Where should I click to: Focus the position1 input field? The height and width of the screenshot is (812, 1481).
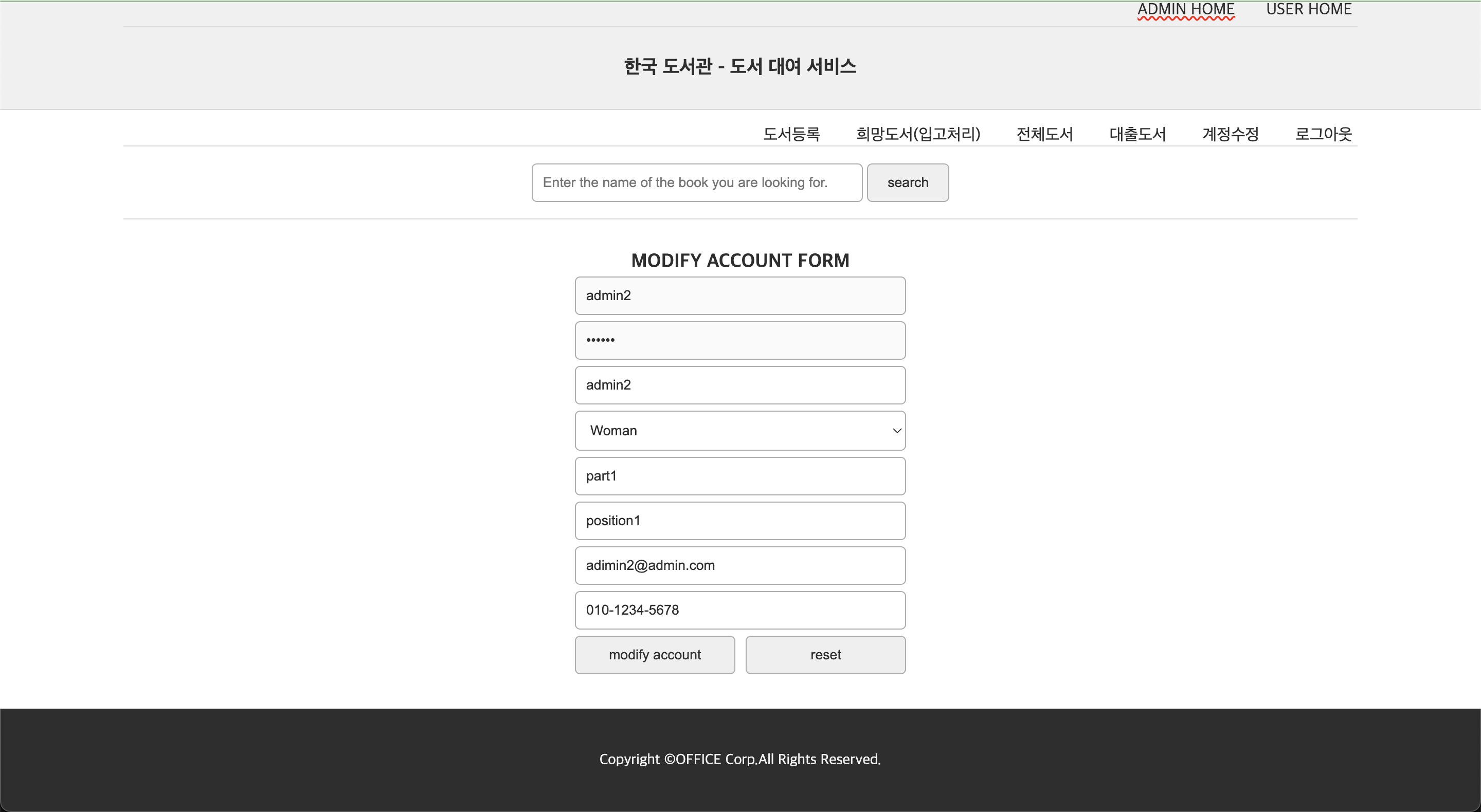tap(740, 521)
